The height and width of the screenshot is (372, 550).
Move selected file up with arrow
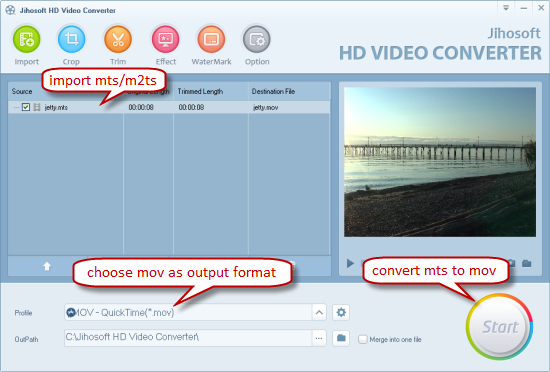(47, 266)
